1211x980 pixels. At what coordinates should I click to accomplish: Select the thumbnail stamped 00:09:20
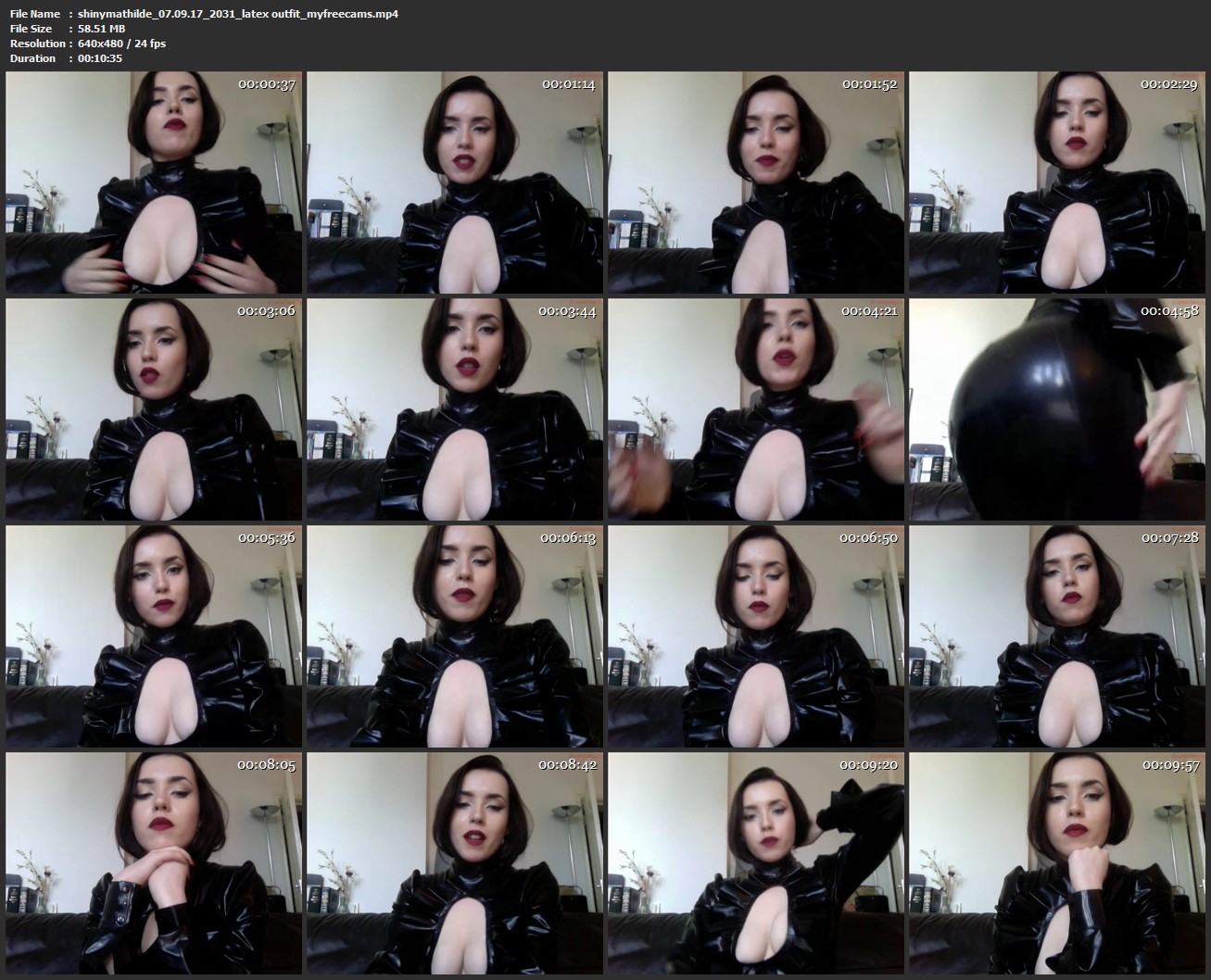point(756,863)
